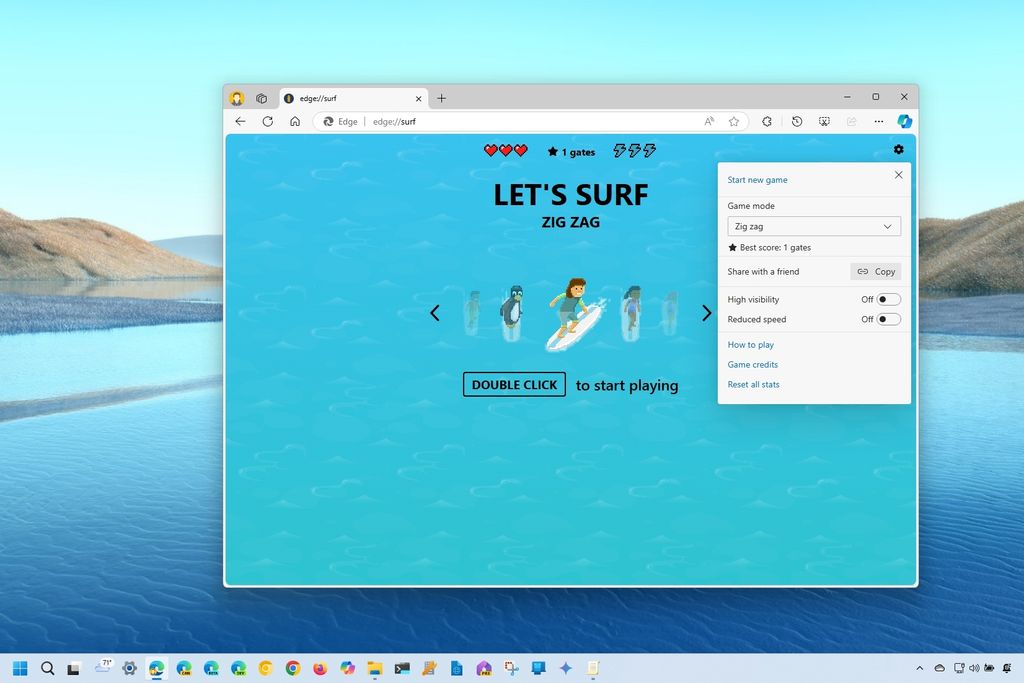Start a new game

[x=757, y=179]
